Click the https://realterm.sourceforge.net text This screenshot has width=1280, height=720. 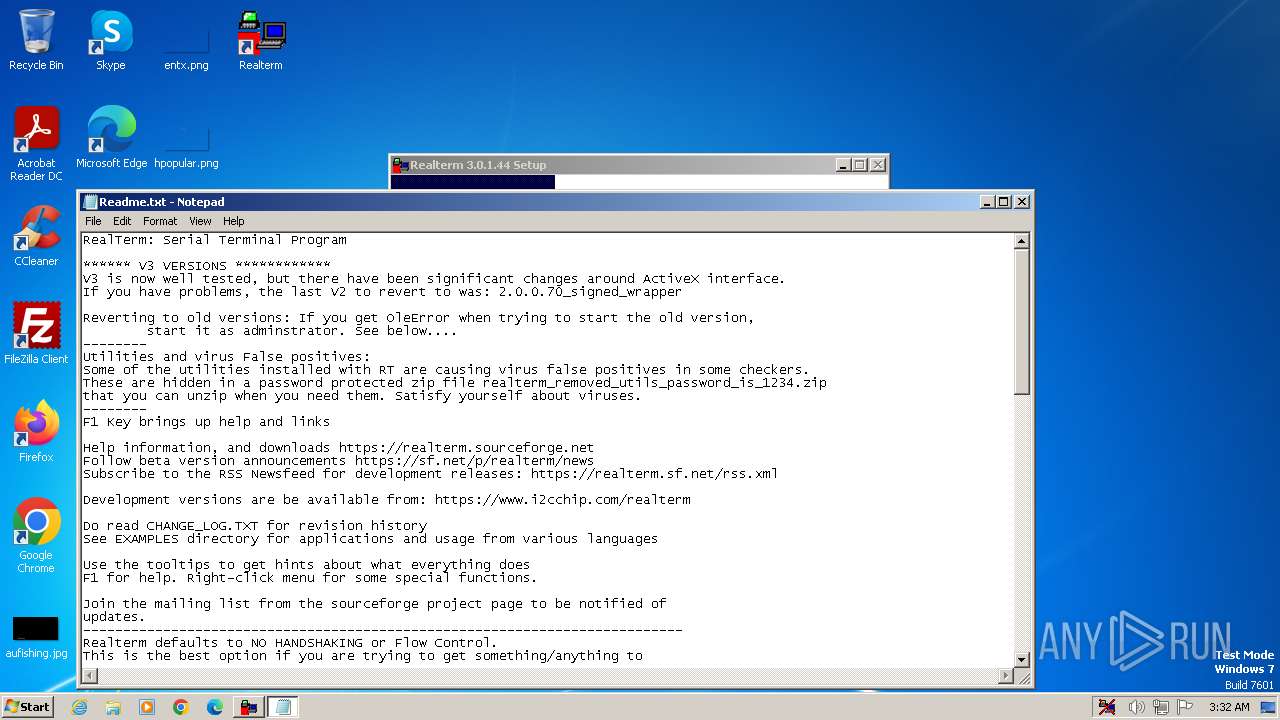(466, 448)
